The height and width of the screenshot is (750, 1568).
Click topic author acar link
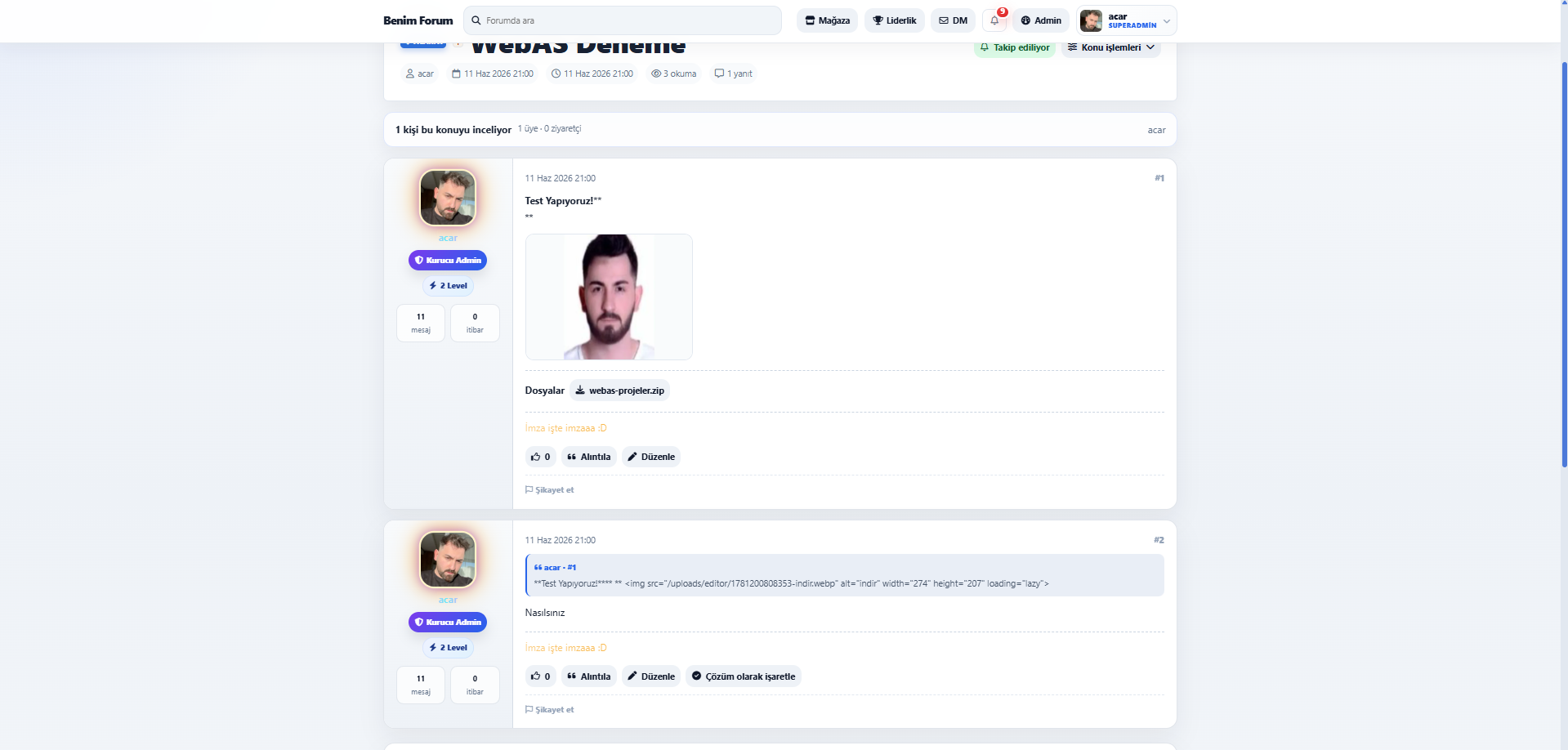pyautogui.click(x=420, y=74)
